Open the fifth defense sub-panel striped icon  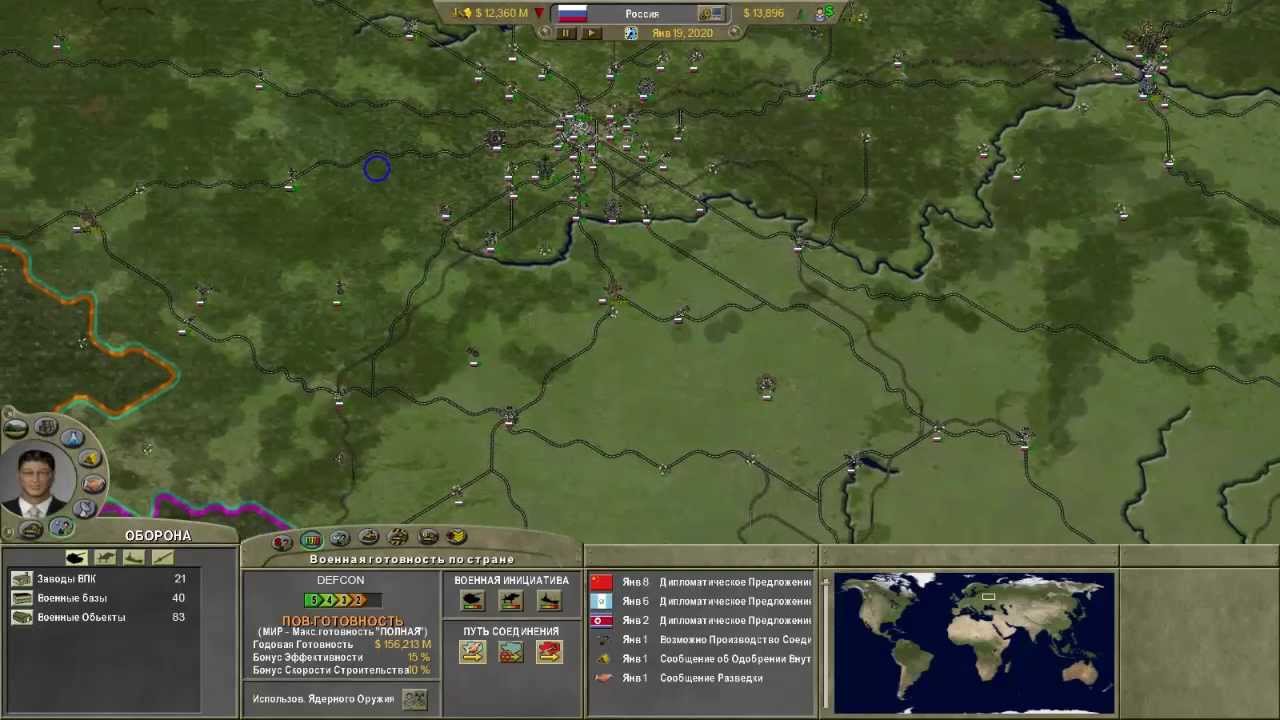[x=398, y=537]
